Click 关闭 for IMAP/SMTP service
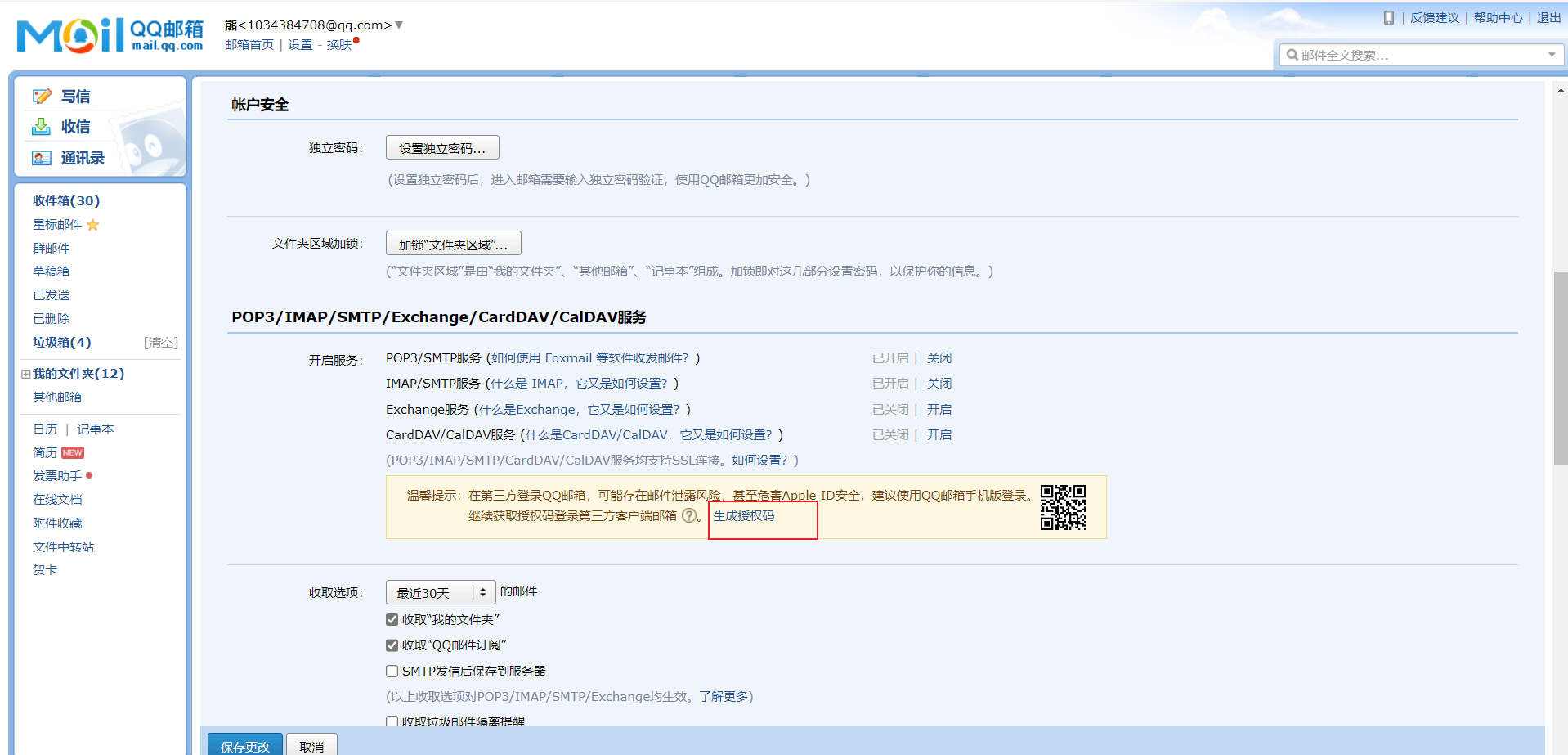Viewport: 1568px width, 755px height. tap(939, 384)
